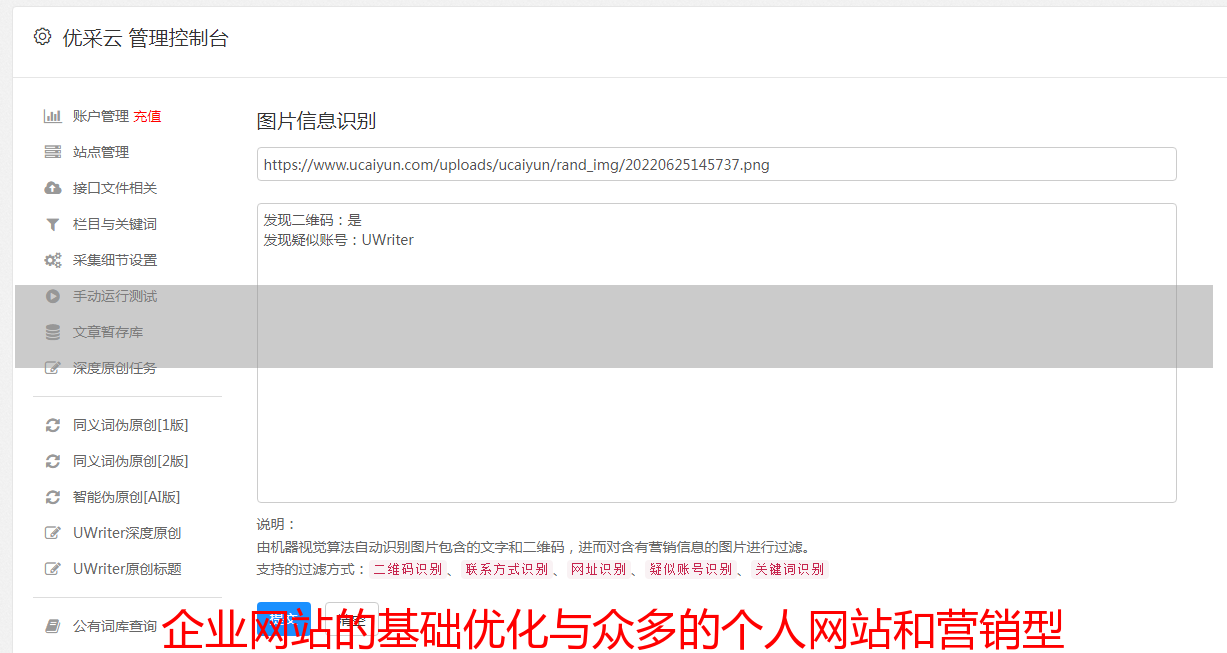
Task: Go to 深度原创任务 in sidebar
Action: coord(117,368)
